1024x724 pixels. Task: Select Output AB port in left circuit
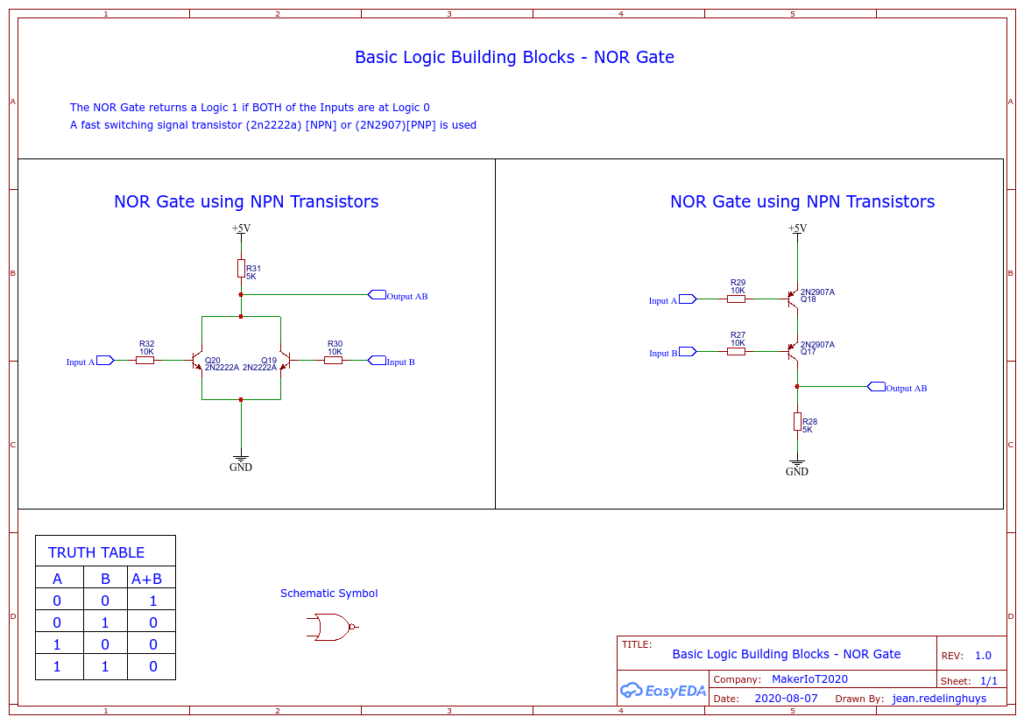(x=398, y=296)
